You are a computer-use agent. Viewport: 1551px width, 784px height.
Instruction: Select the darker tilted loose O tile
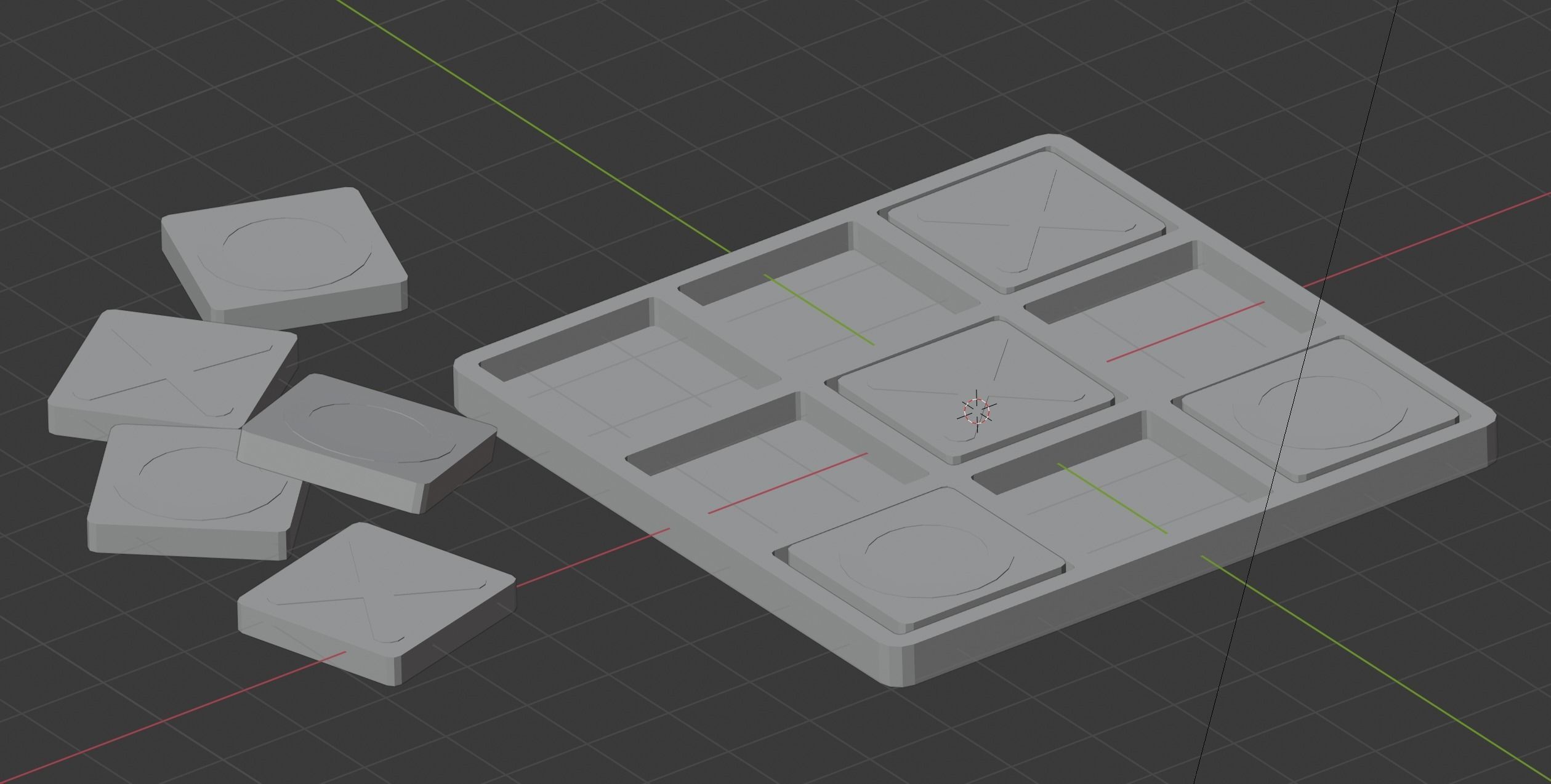368,443
